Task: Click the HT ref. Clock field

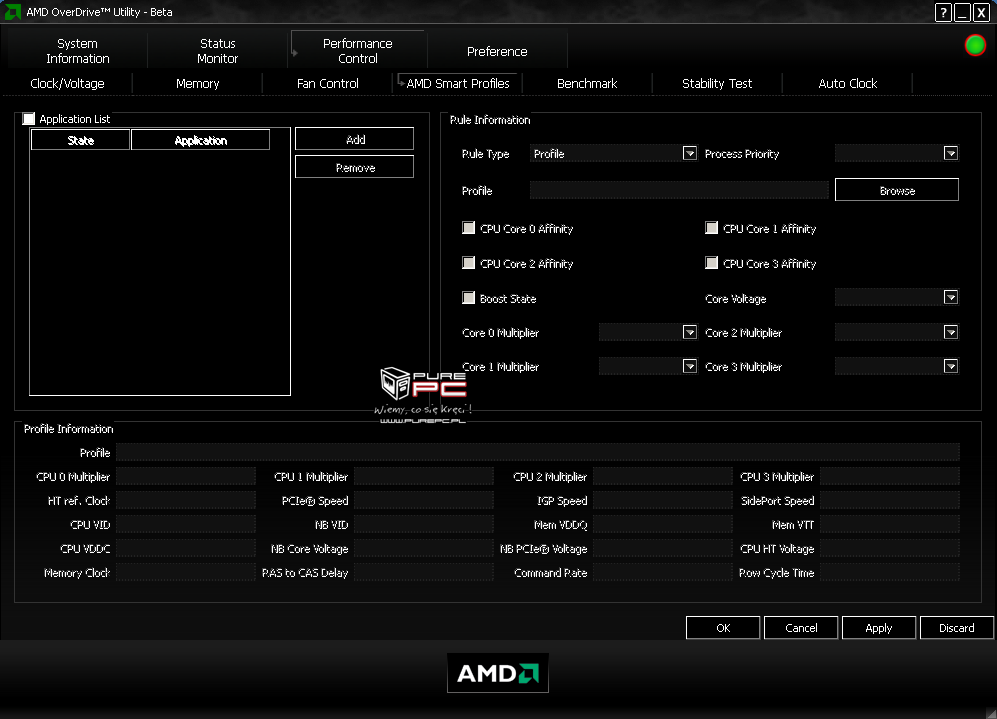Action: click(x=186, y=500)
